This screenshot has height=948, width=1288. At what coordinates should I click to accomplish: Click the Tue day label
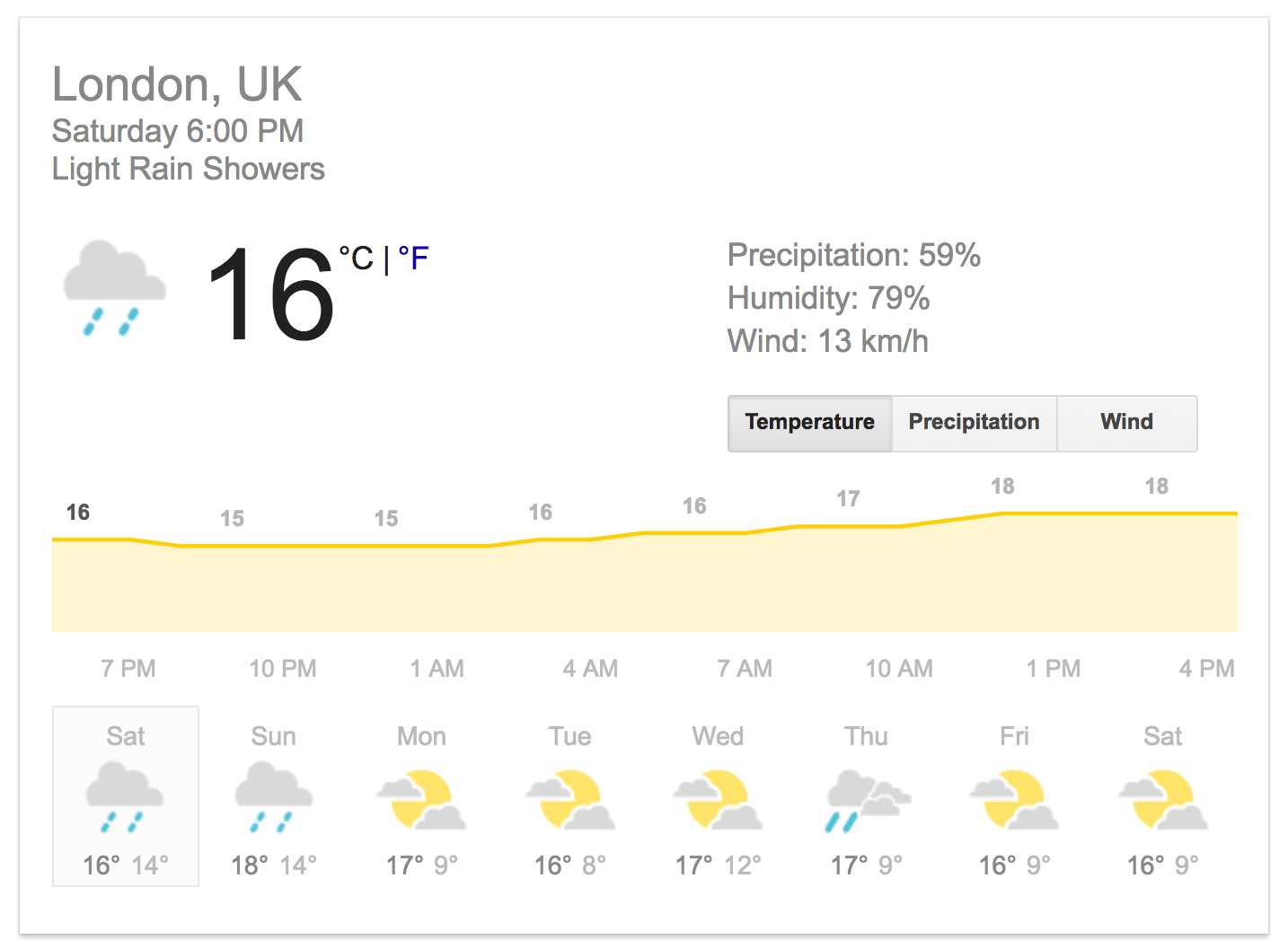pyautogui.click(x=570, y=736)
